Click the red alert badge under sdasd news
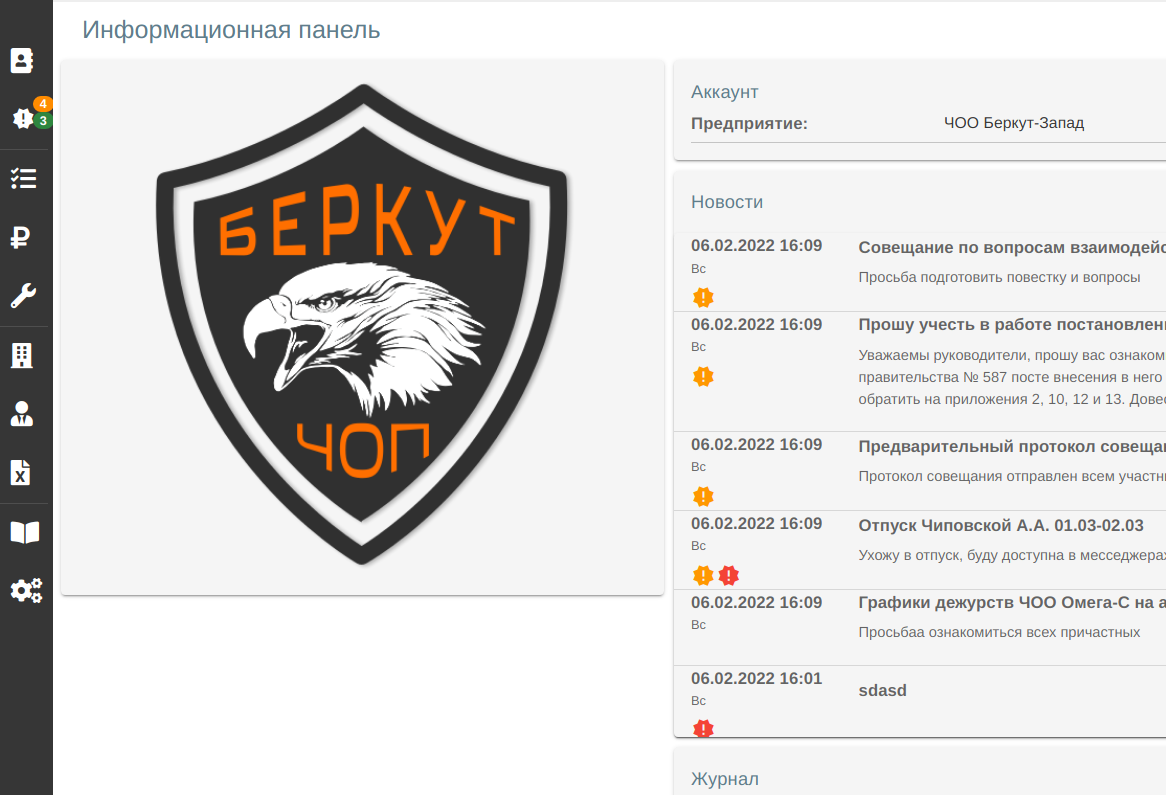 (703, 729)
